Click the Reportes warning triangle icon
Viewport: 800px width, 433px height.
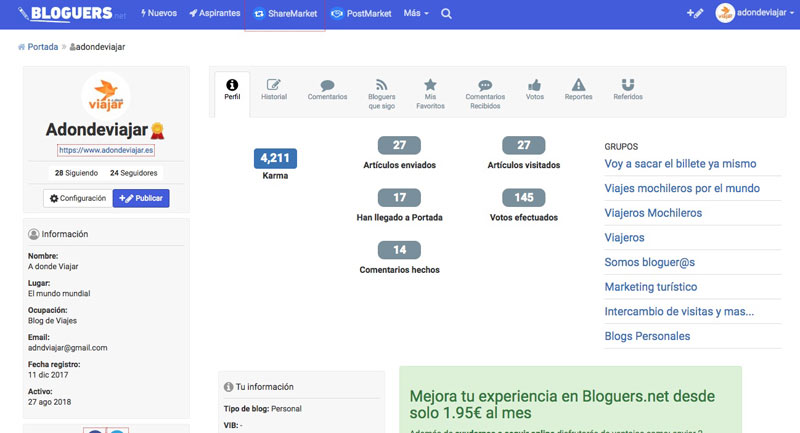[x=579, y=85]
